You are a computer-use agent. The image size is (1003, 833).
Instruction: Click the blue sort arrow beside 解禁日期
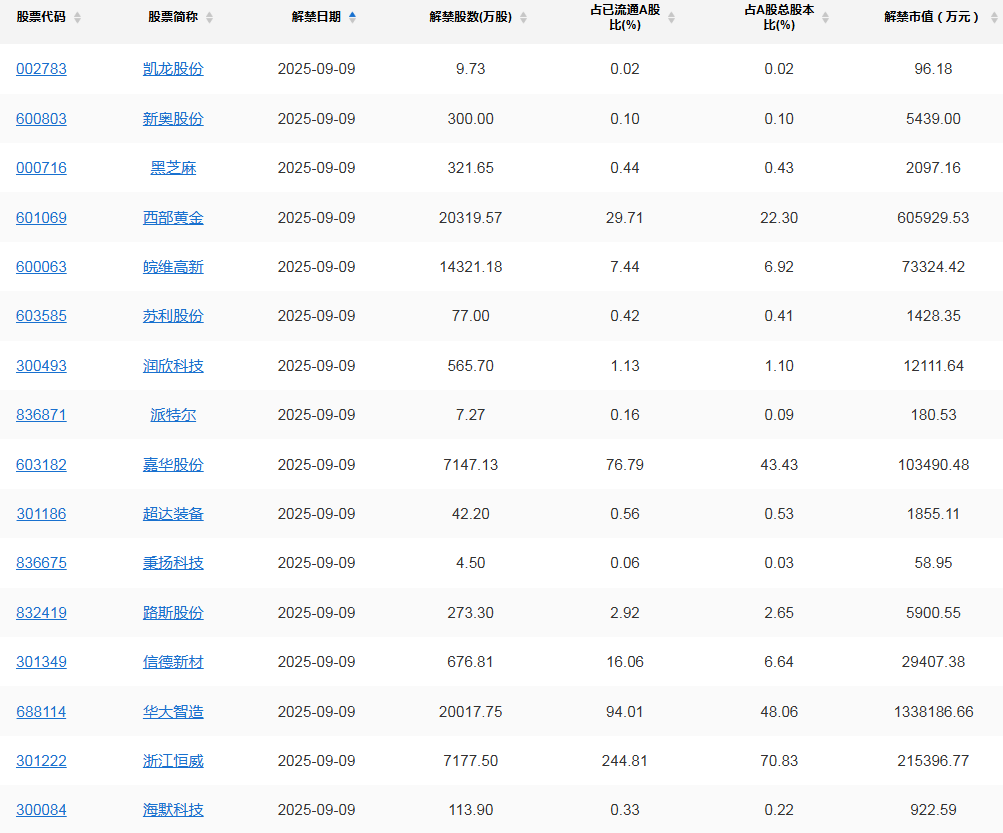point(352,17)
